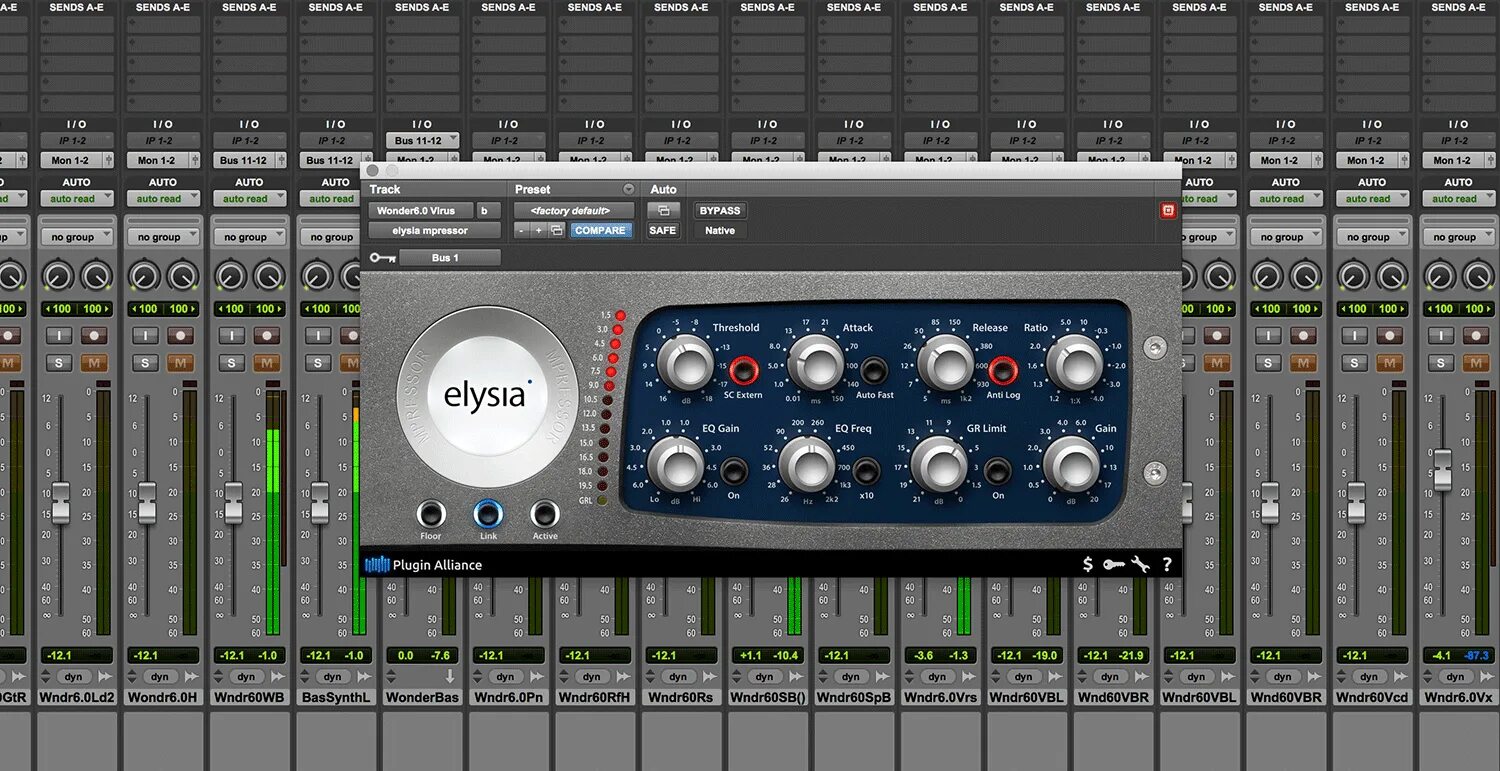Click dyn button on Wndr60Rs track
This screenshot has width=1500, height=771.
click(x=678, y=677)
